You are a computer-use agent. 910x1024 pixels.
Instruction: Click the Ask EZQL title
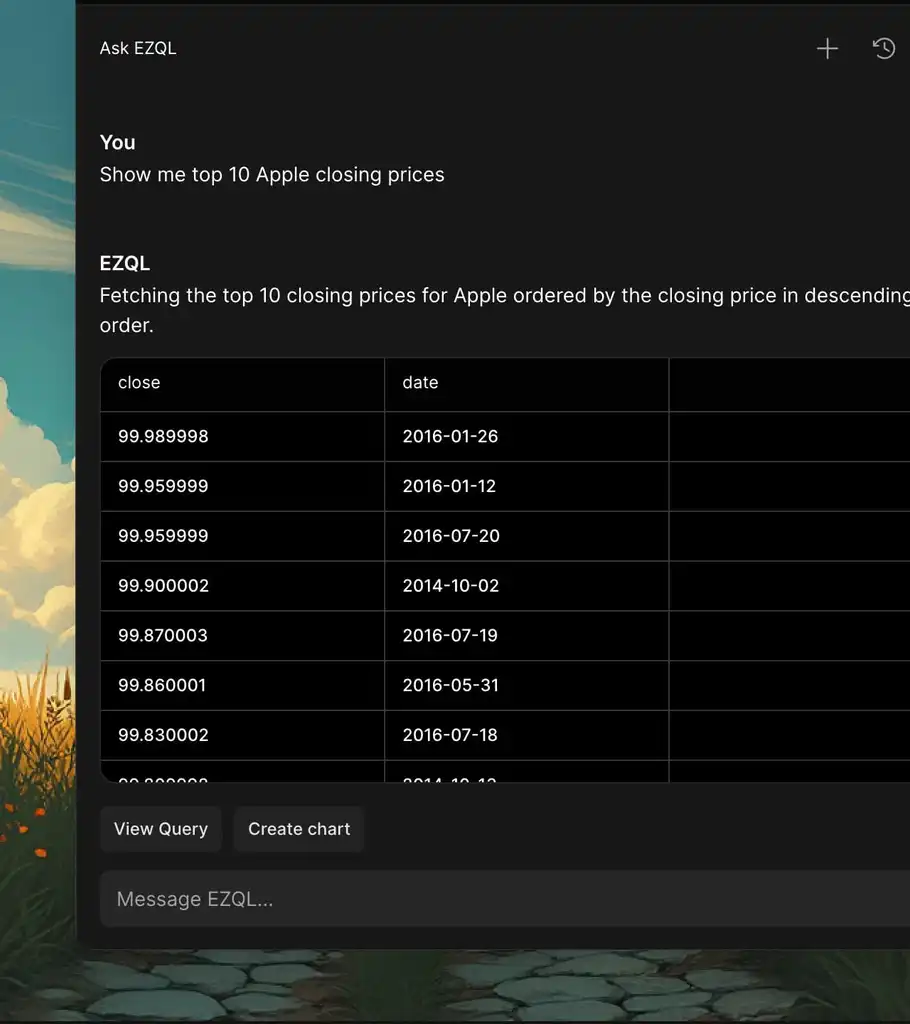coord(138,47)
